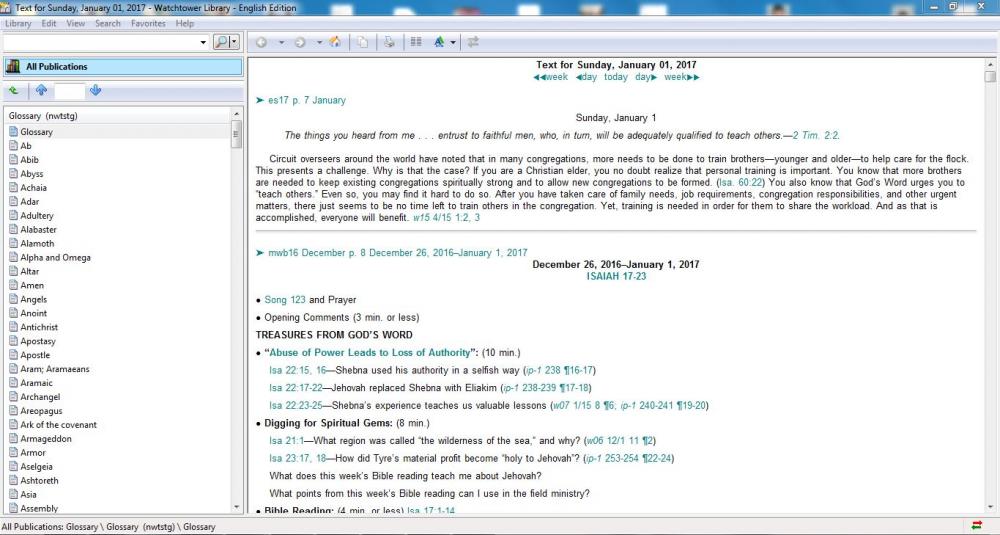Viewport: 1000px width, 535px height.
Task: Open the Back button history dropdown
Action: pyautogui.click(x=281, y=42)
